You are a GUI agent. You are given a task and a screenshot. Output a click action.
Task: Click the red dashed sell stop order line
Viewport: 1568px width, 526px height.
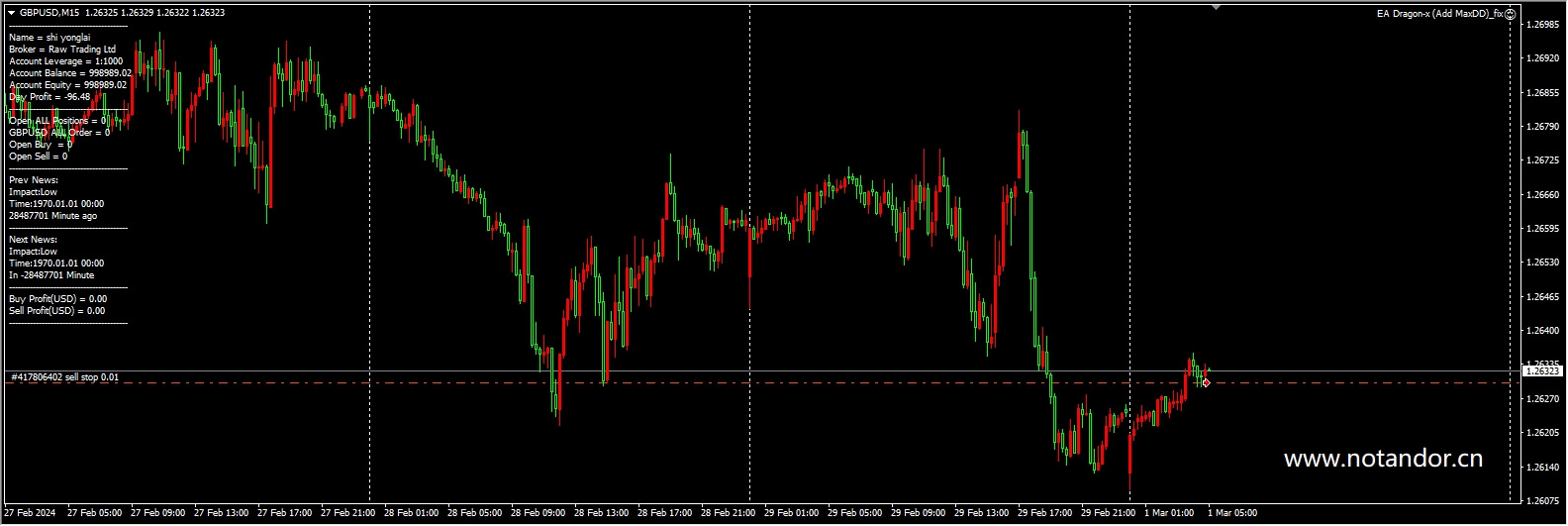point(693,382)
